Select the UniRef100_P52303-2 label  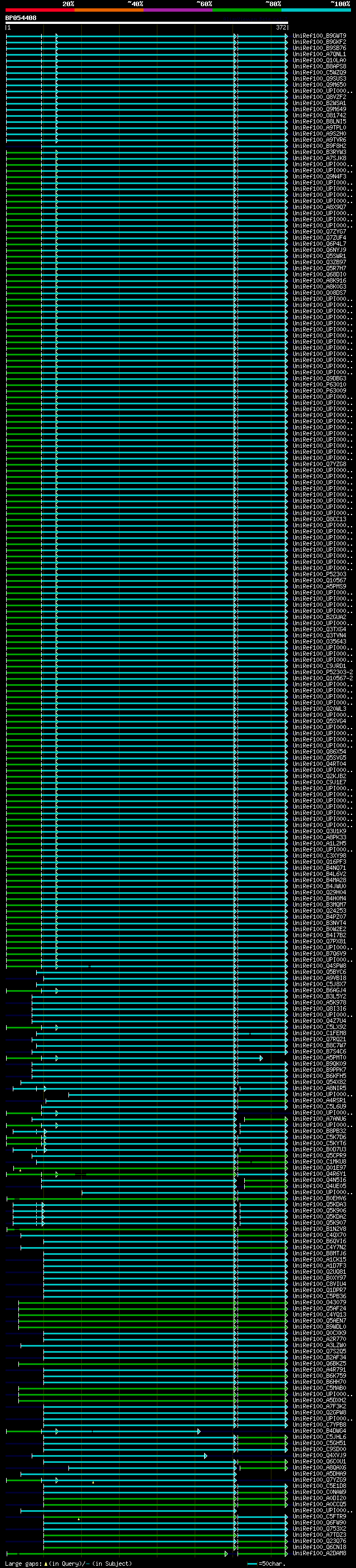point(323,672)
